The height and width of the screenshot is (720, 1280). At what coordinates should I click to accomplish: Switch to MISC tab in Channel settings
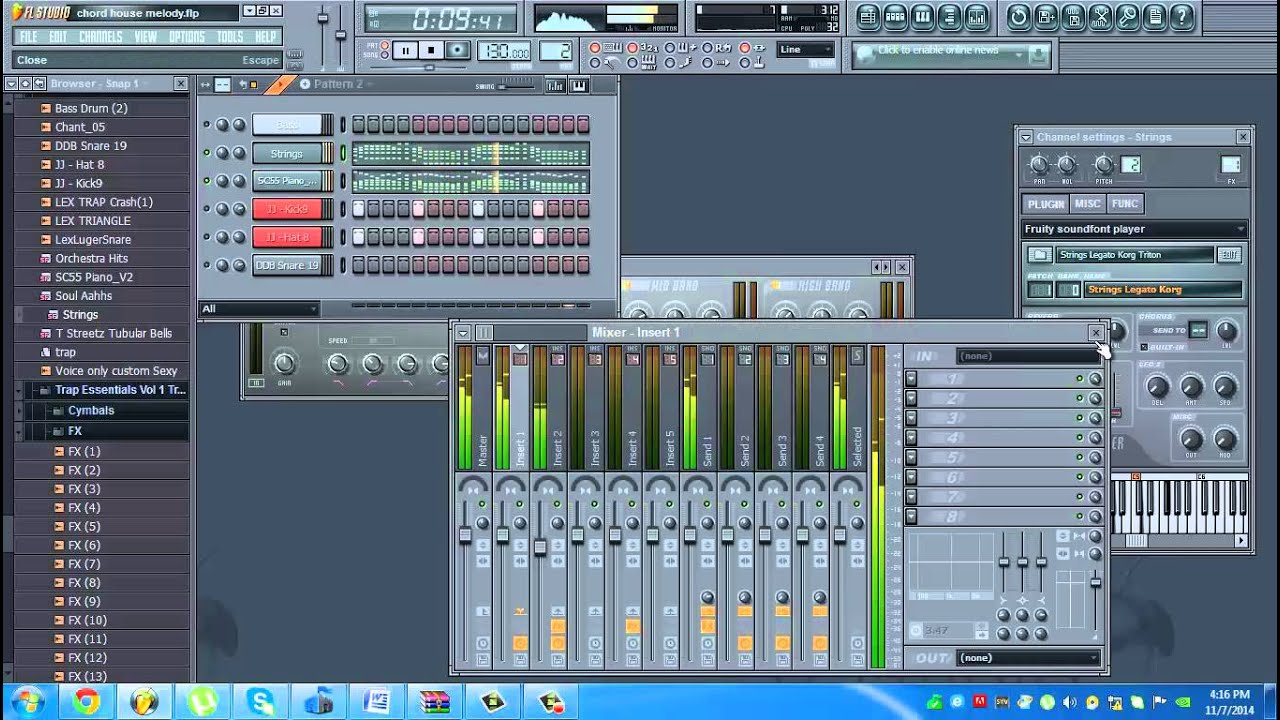[x=1087, y=204]
